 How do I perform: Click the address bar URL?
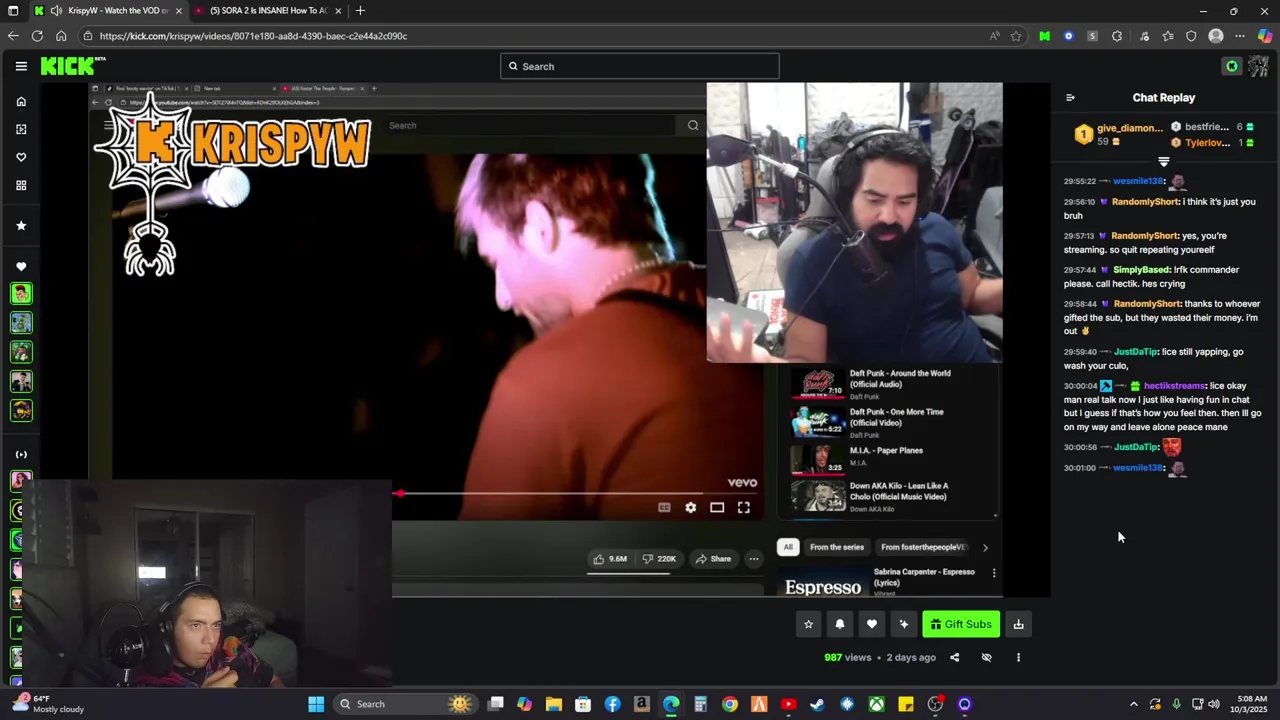(253, 36)
